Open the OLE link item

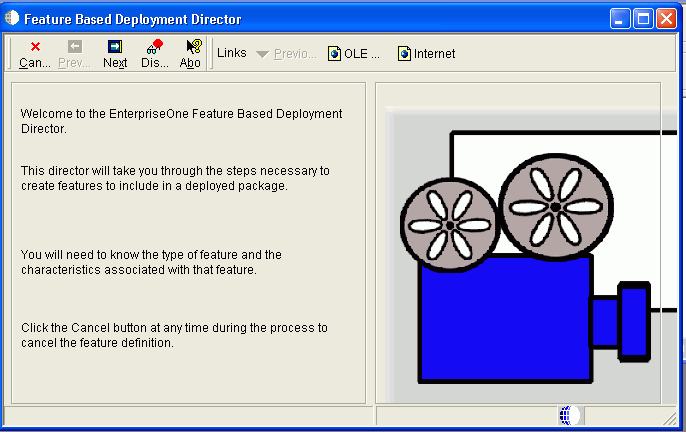click(354, 54)
